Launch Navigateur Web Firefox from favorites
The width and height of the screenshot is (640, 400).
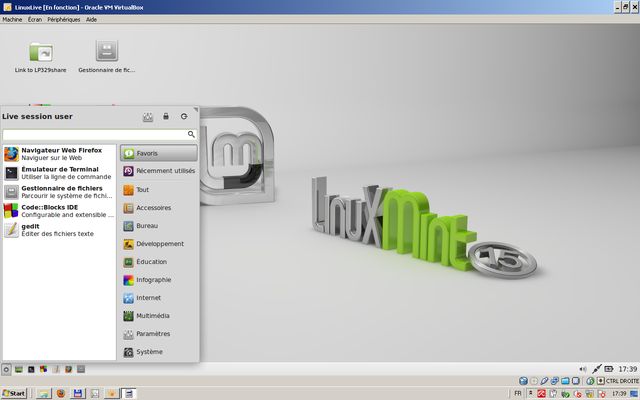point(59,154)
